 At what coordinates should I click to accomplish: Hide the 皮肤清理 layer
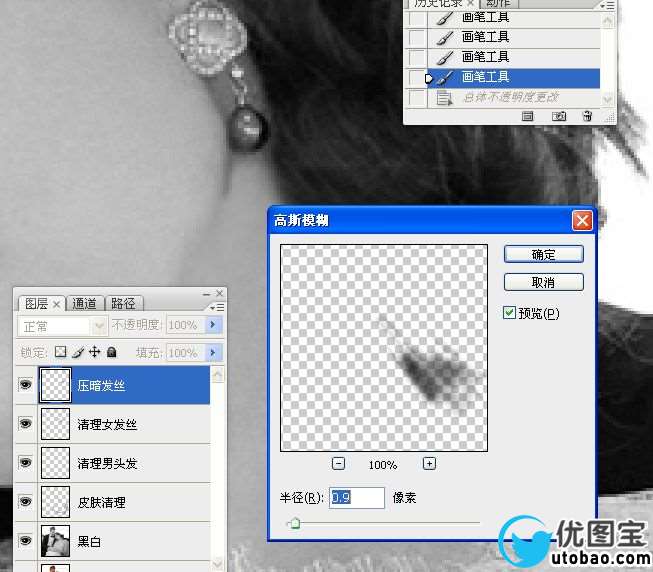[x=25, y=501]
